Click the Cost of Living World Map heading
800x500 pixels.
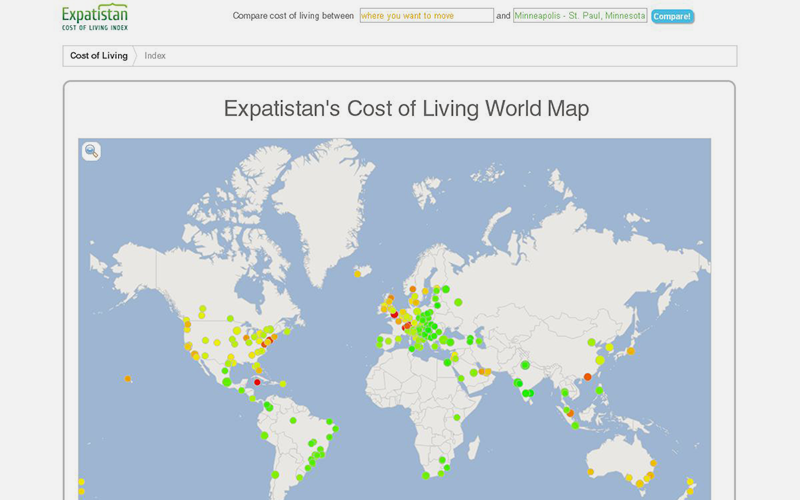tap(406, 108)
